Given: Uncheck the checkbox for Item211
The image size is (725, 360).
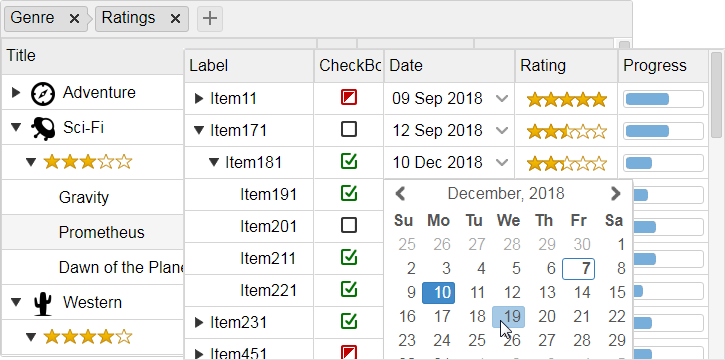Looking at the screenshot, I should [349, 257].
